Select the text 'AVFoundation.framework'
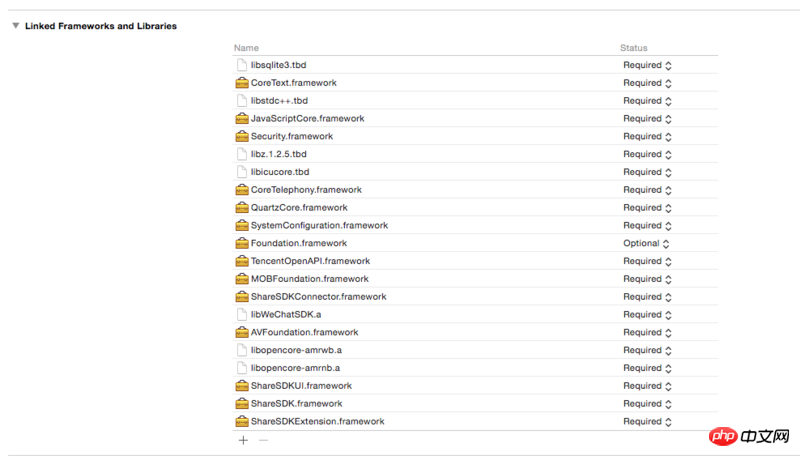800x456 pixels. 305,332
